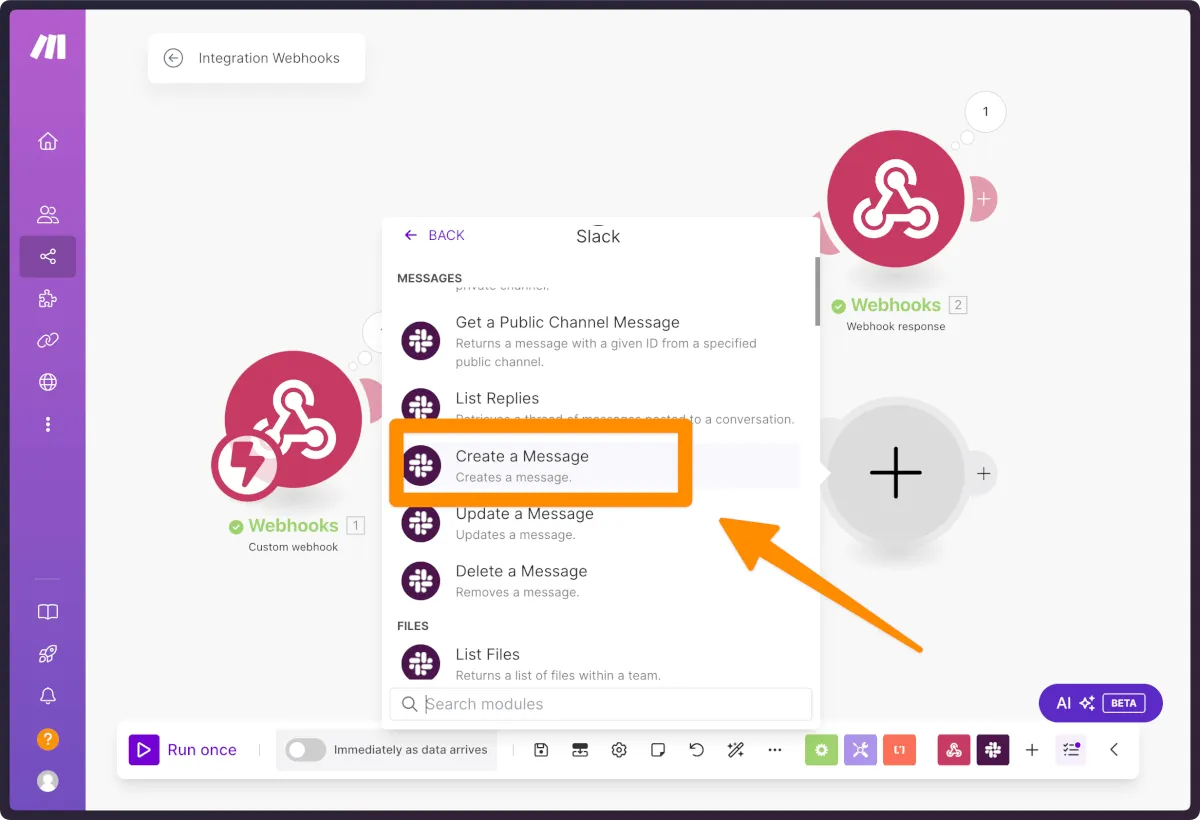1200x820 pixels.
Task: Show more sidebar options (three dots)
Action: pyautogui.click(x=47, y=424)
